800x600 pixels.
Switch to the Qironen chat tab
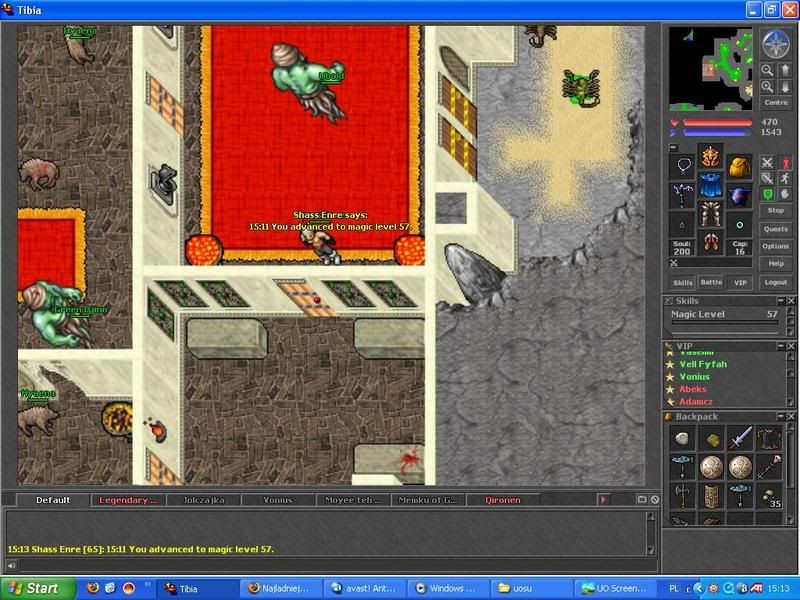[503, 500]
